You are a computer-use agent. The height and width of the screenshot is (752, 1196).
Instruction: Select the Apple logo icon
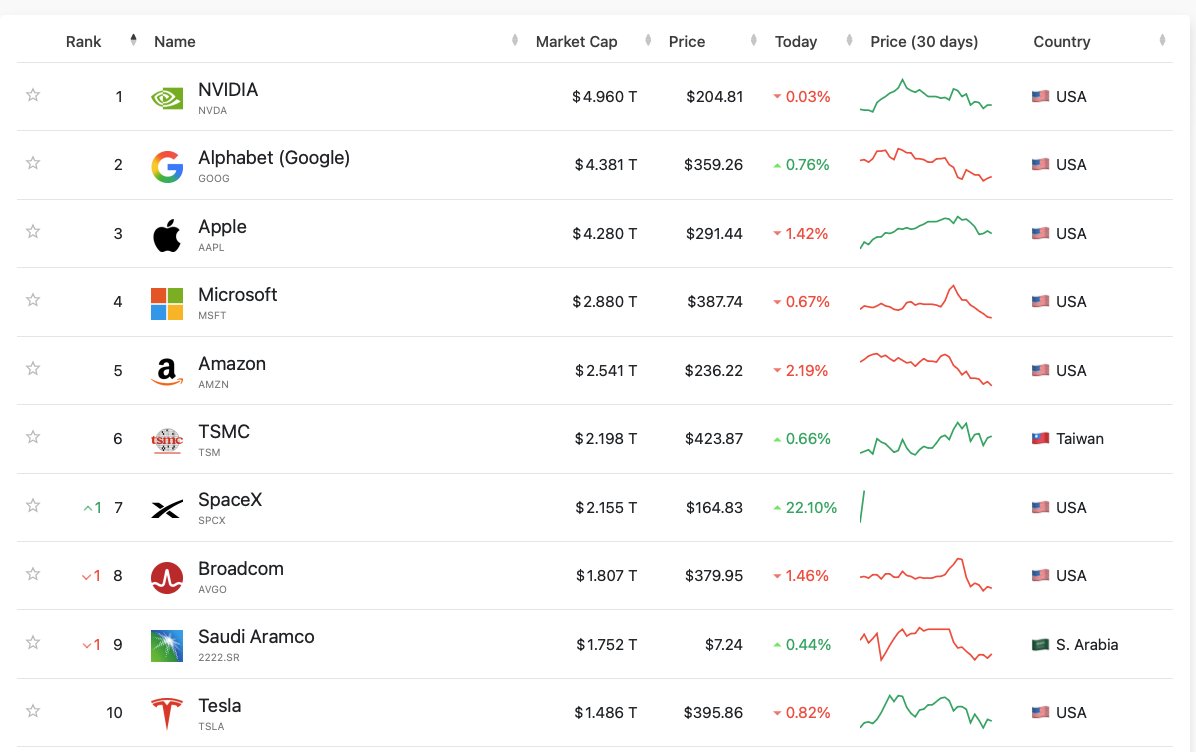167,236
